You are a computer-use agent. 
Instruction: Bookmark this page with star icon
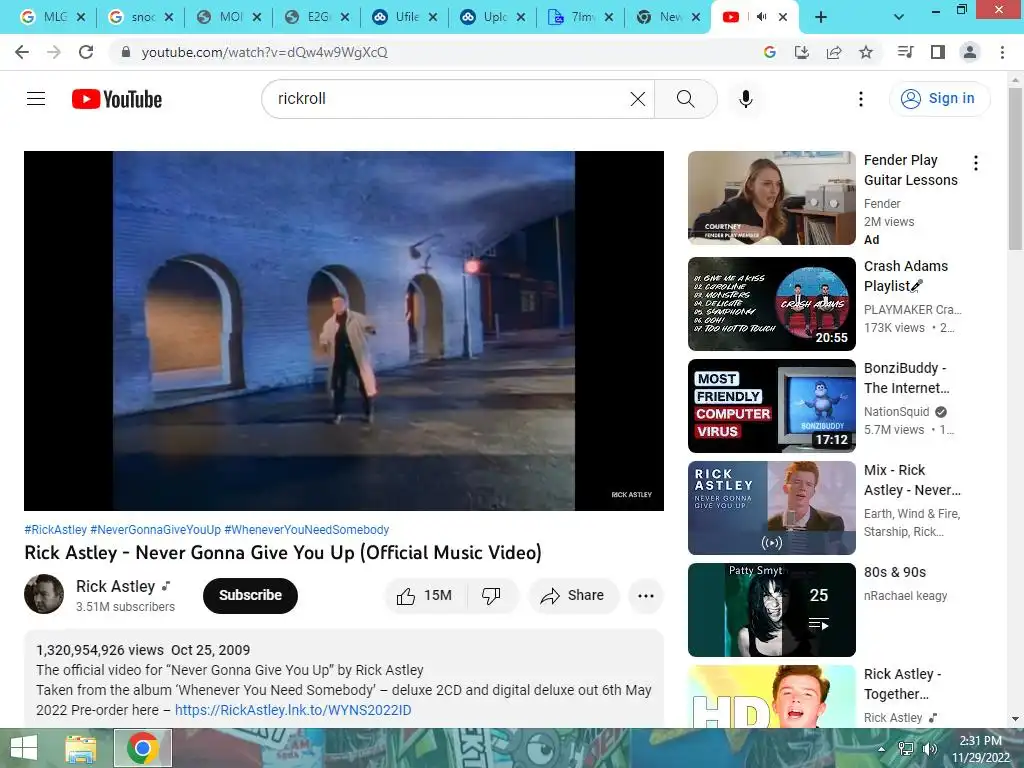pos(866,52)
